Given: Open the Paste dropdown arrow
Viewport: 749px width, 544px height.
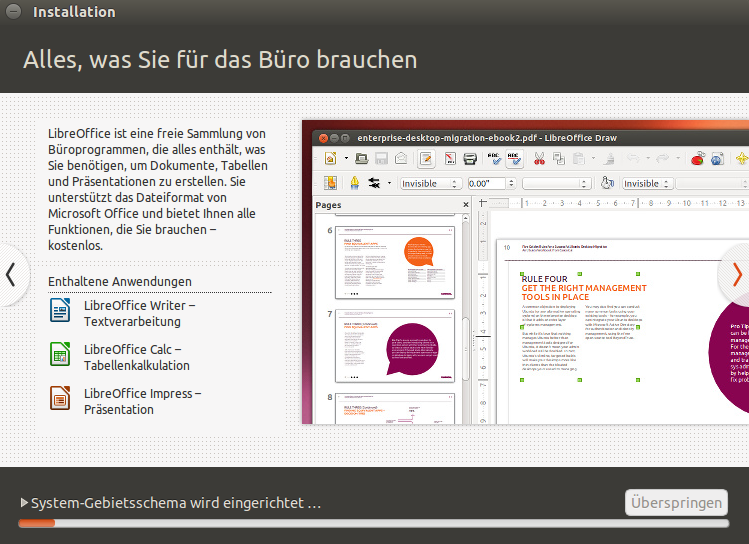Looking at the screenshot, I should [593, 159].
